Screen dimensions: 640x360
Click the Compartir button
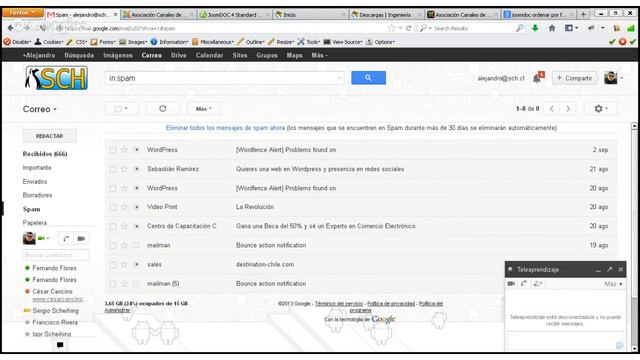pyautogui.click(x=574, y=78)
